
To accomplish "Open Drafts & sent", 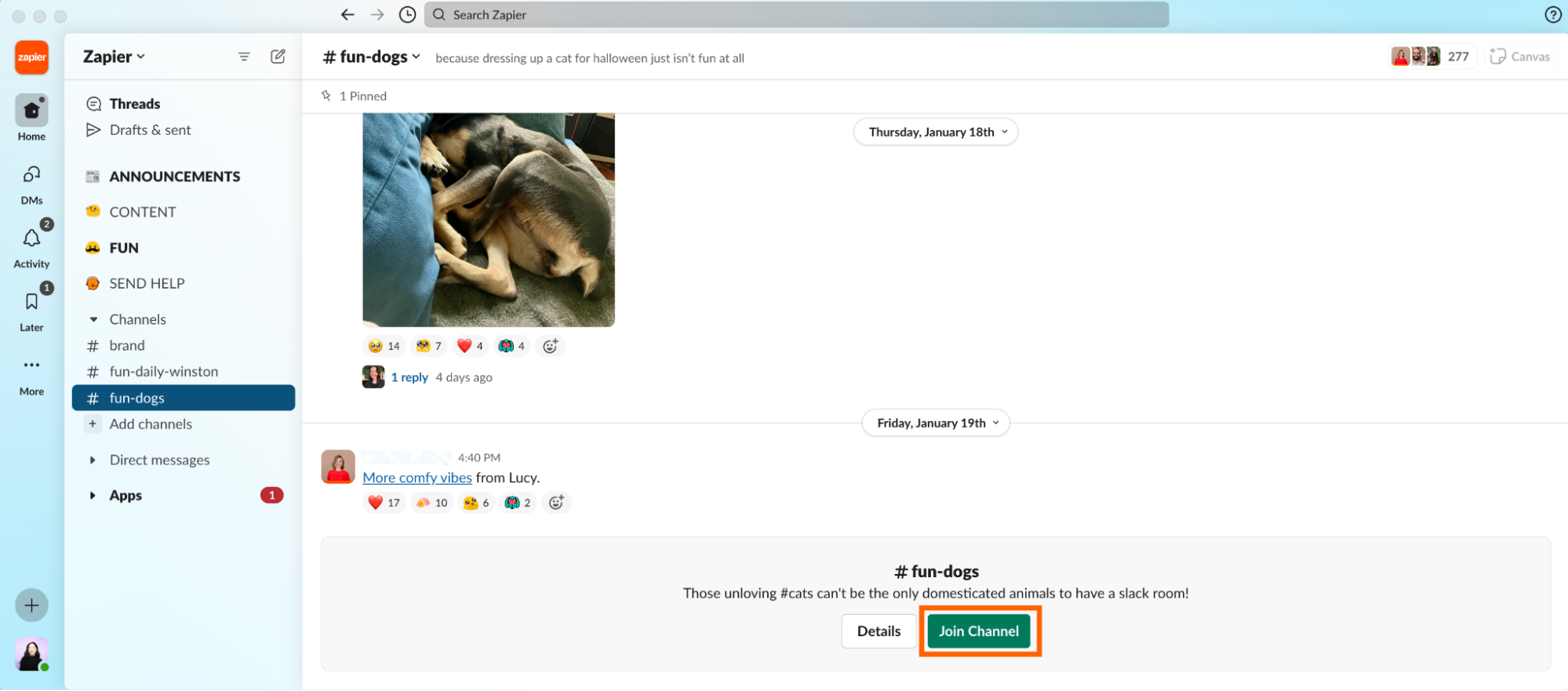I will point(150,130).
